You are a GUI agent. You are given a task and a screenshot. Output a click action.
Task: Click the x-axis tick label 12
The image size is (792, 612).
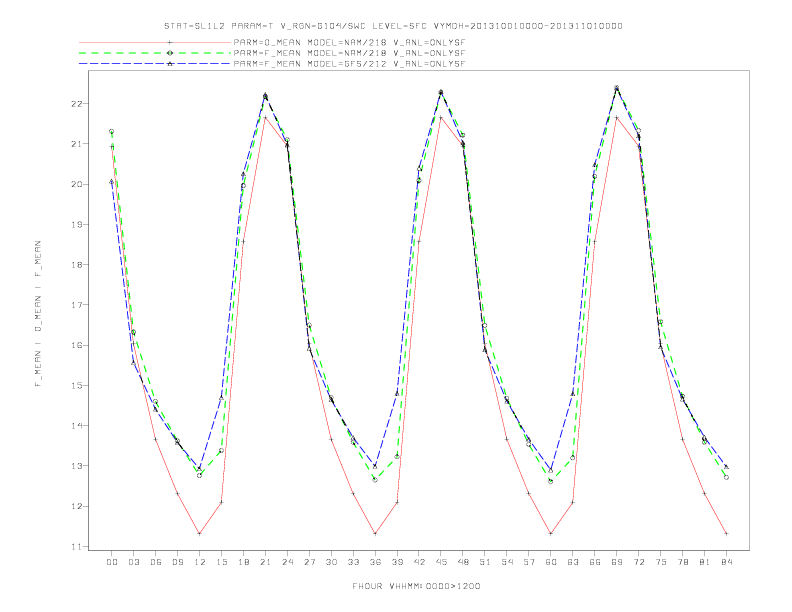pos(200,562)
